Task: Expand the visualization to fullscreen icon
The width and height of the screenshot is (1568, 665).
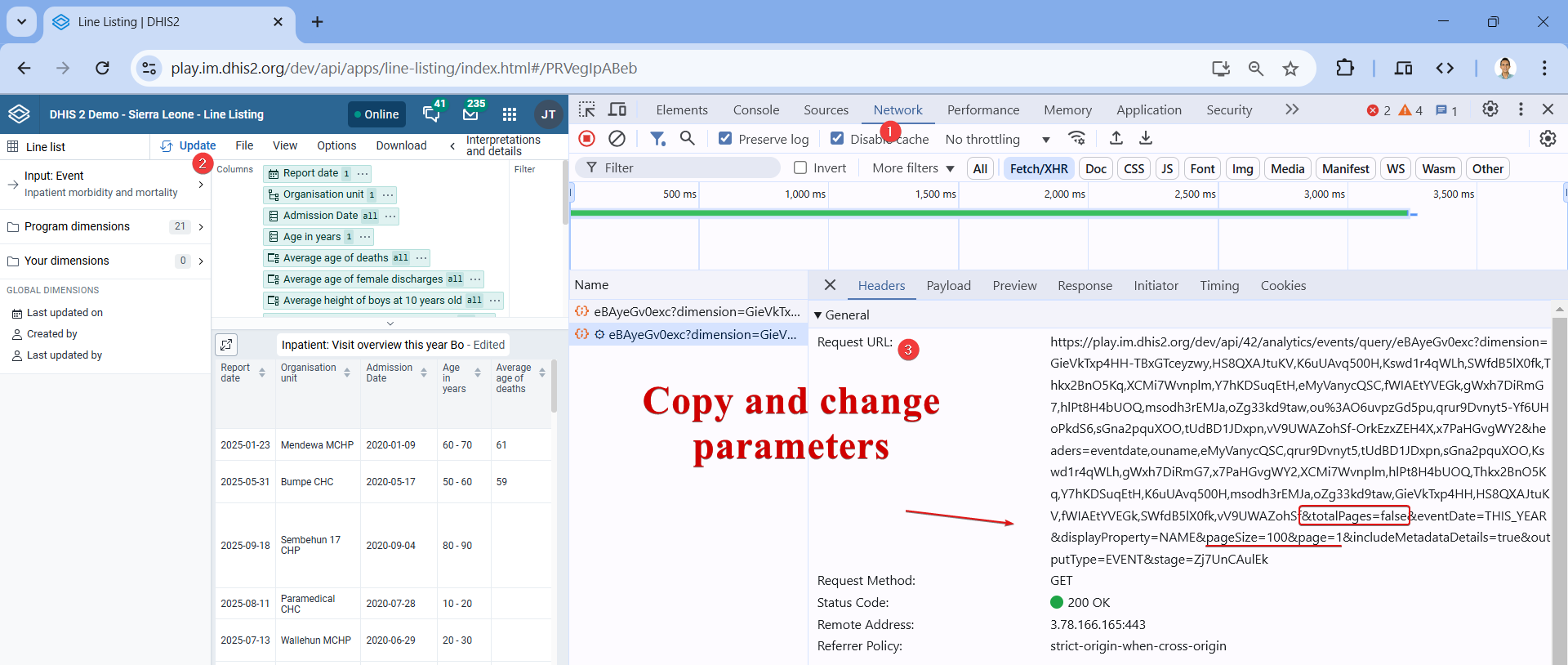Action: 227,345
